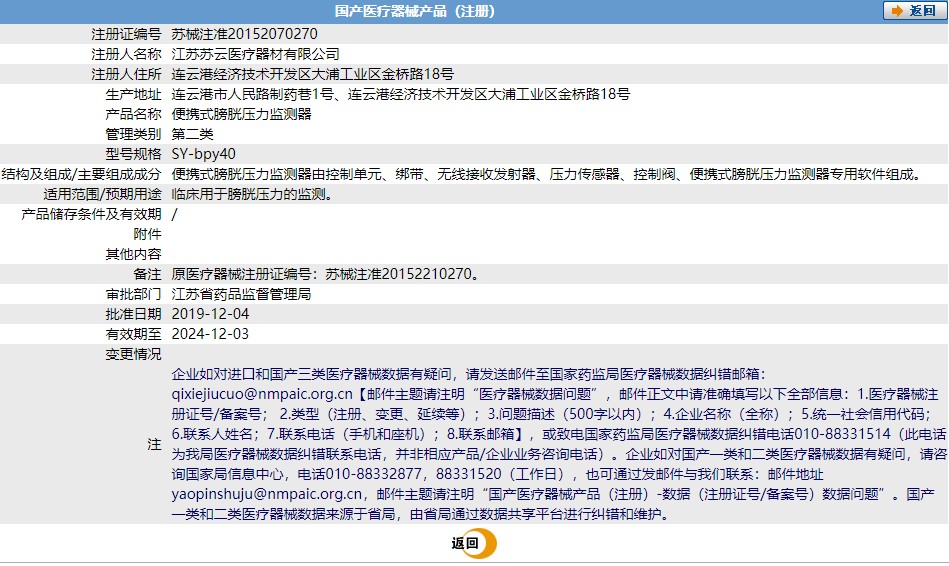Select company name 江苏苏云医疗器材有限公司
Image resolution: width=949 pixels, height=566 pixels.
pos(255,54)
